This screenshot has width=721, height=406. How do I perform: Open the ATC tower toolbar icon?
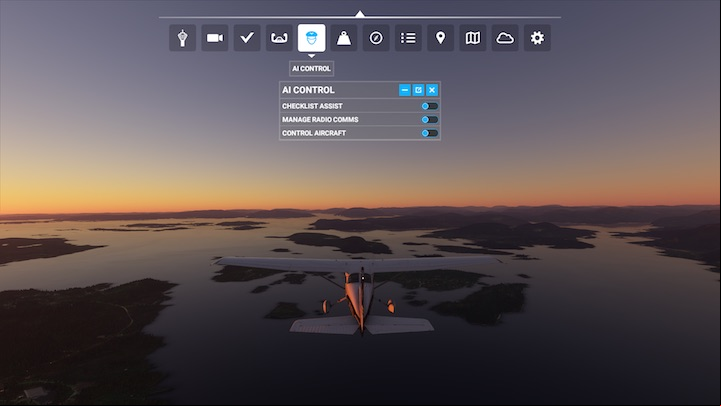tap(183, 38)
